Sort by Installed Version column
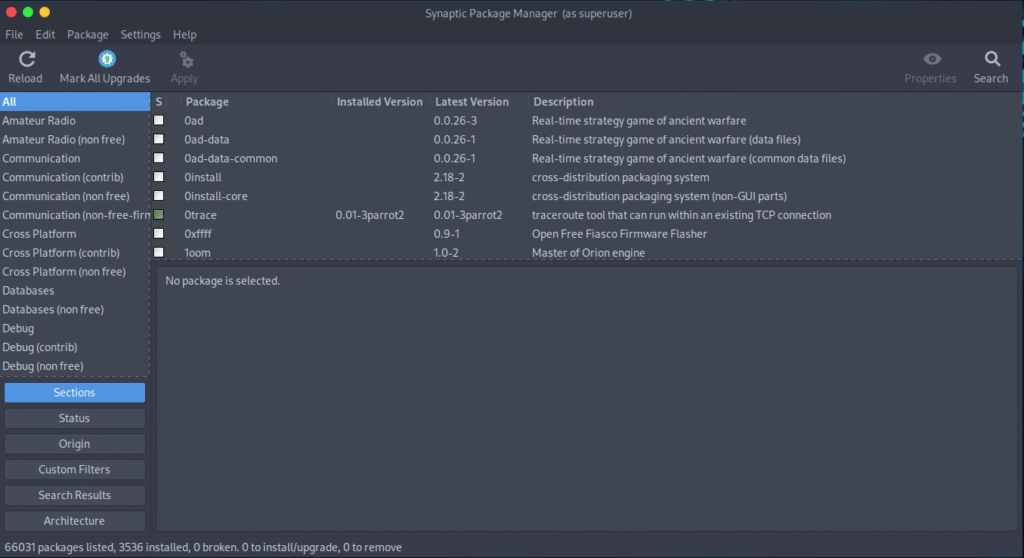The width and height of the screenshot is (1024, 558). [x=379, y=102]
